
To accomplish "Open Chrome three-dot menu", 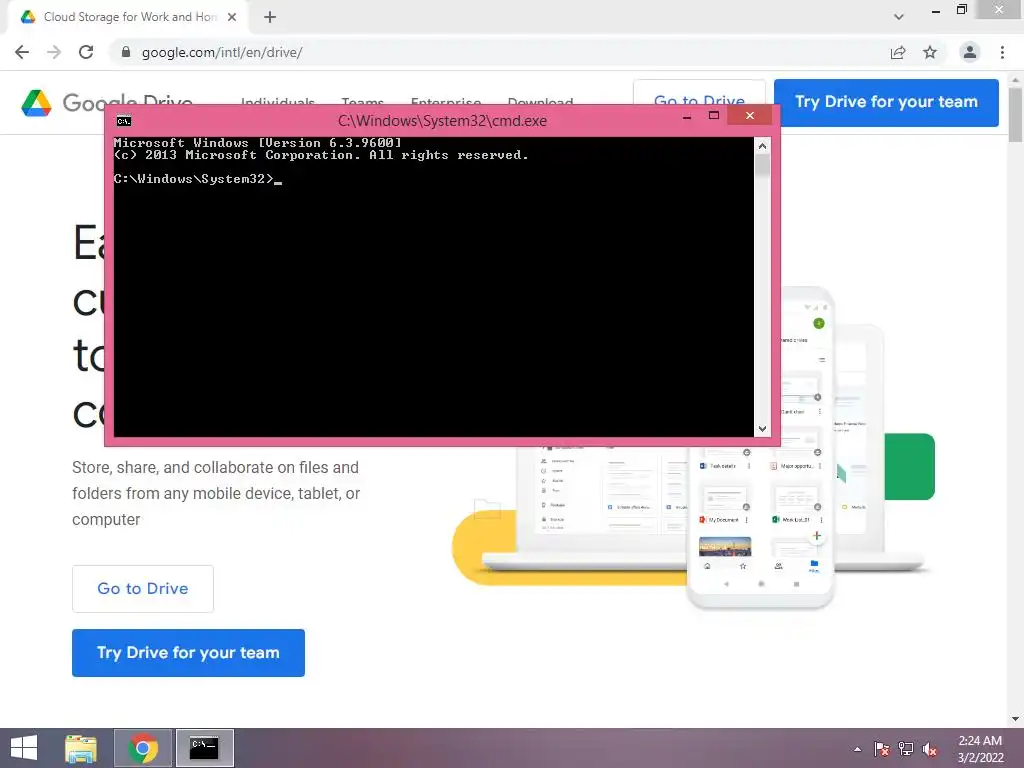I will coord(1002,52).
